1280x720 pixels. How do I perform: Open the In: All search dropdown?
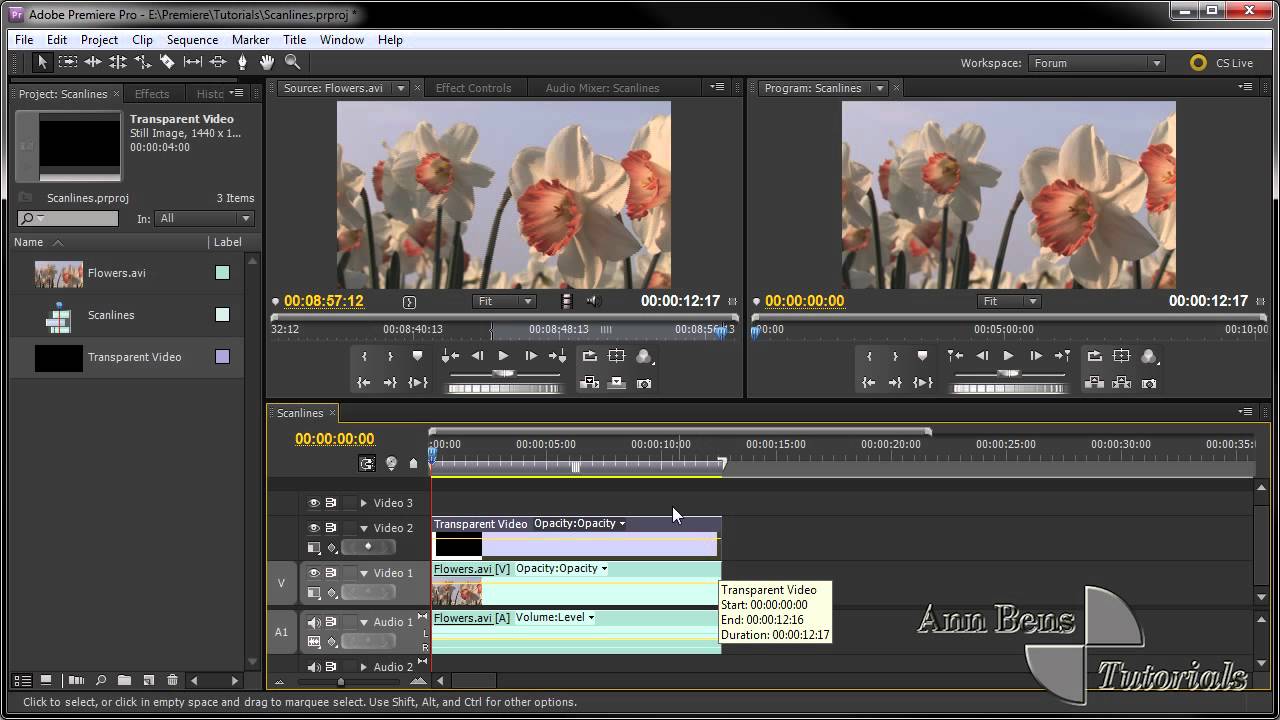point(204,218)
